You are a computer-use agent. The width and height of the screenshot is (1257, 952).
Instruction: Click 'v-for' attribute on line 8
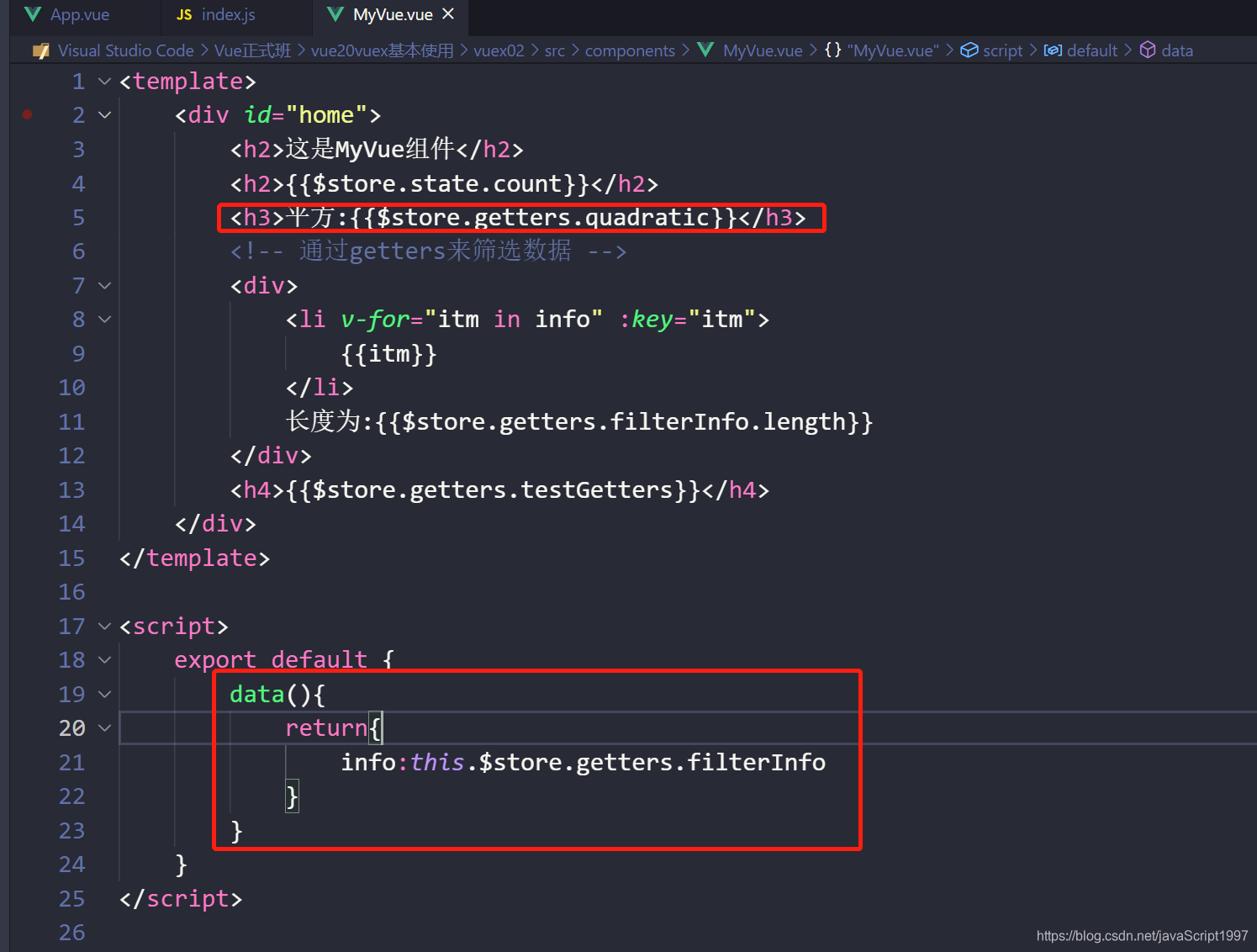pyautogui.click(x=375, y=320)
